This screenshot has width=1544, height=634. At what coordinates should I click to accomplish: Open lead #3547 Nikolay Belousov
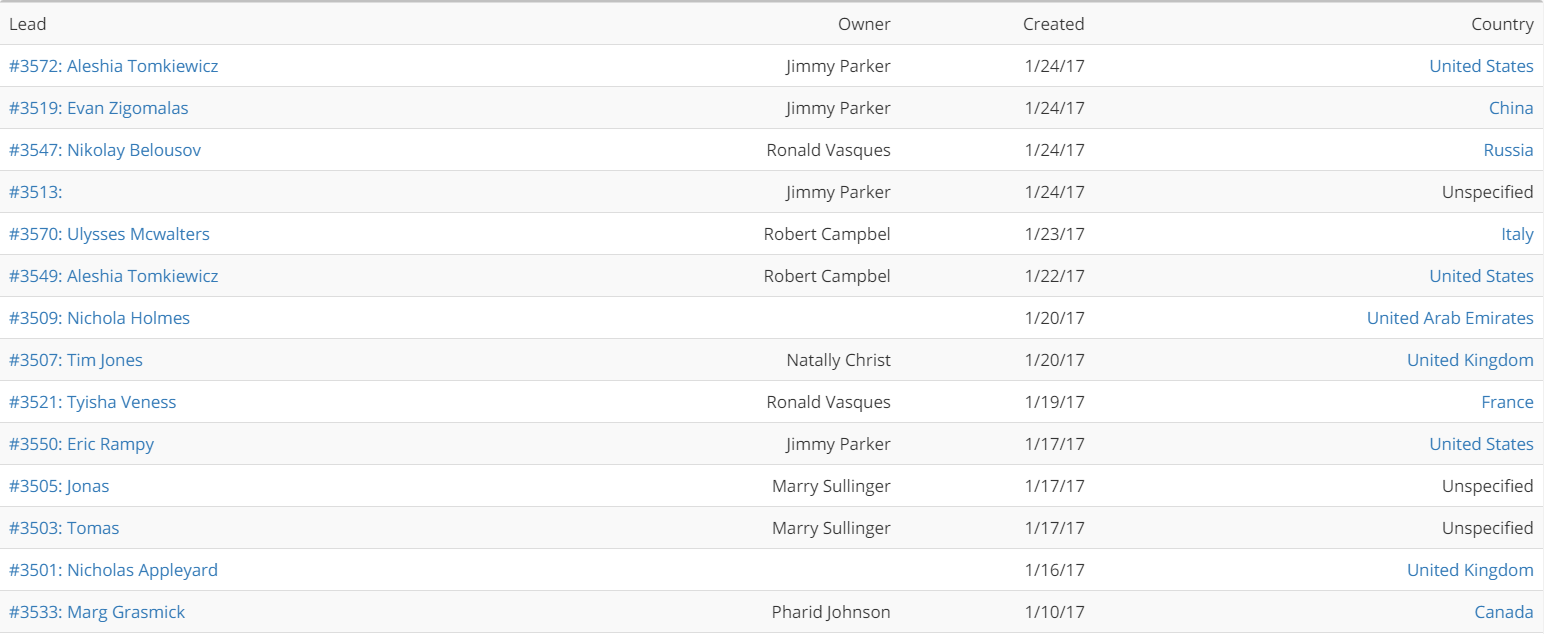tap(105, 150)
